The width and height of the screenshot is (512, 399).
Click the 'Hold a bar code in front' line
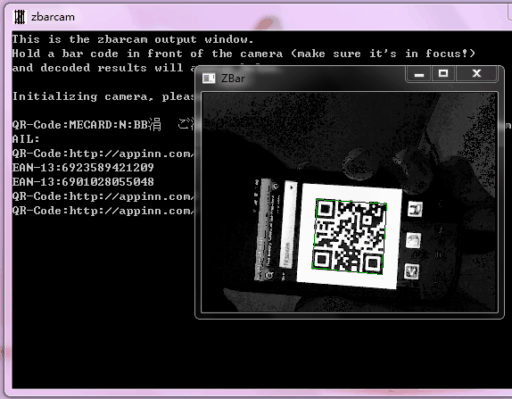(x=244, y=54)
